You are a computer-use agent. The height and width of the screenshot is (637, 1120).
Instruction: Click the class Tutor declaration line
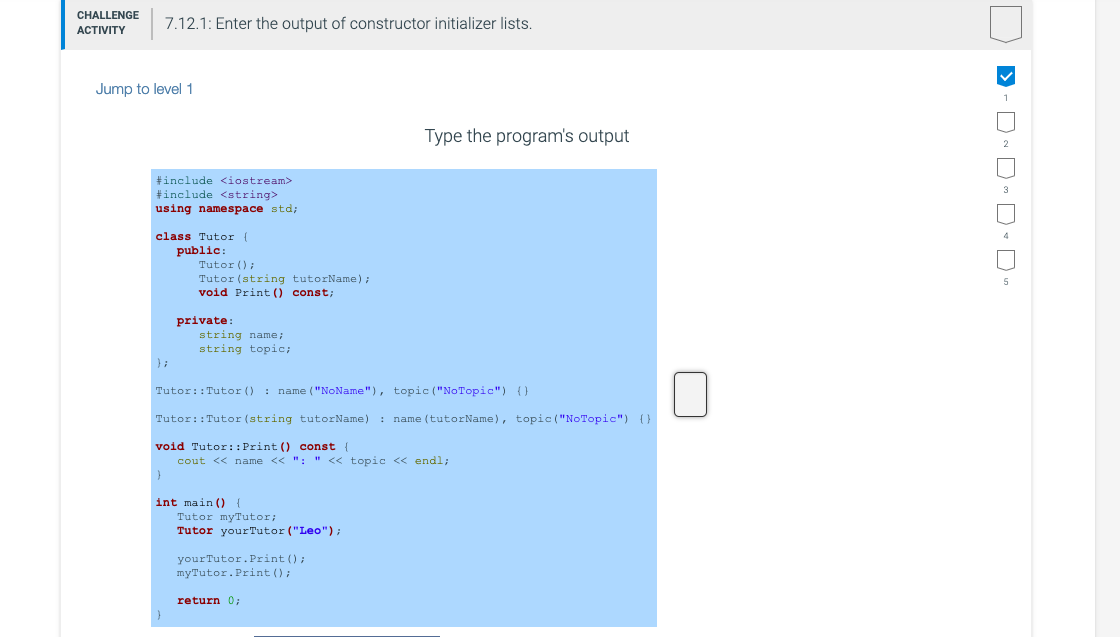[201, 236]
